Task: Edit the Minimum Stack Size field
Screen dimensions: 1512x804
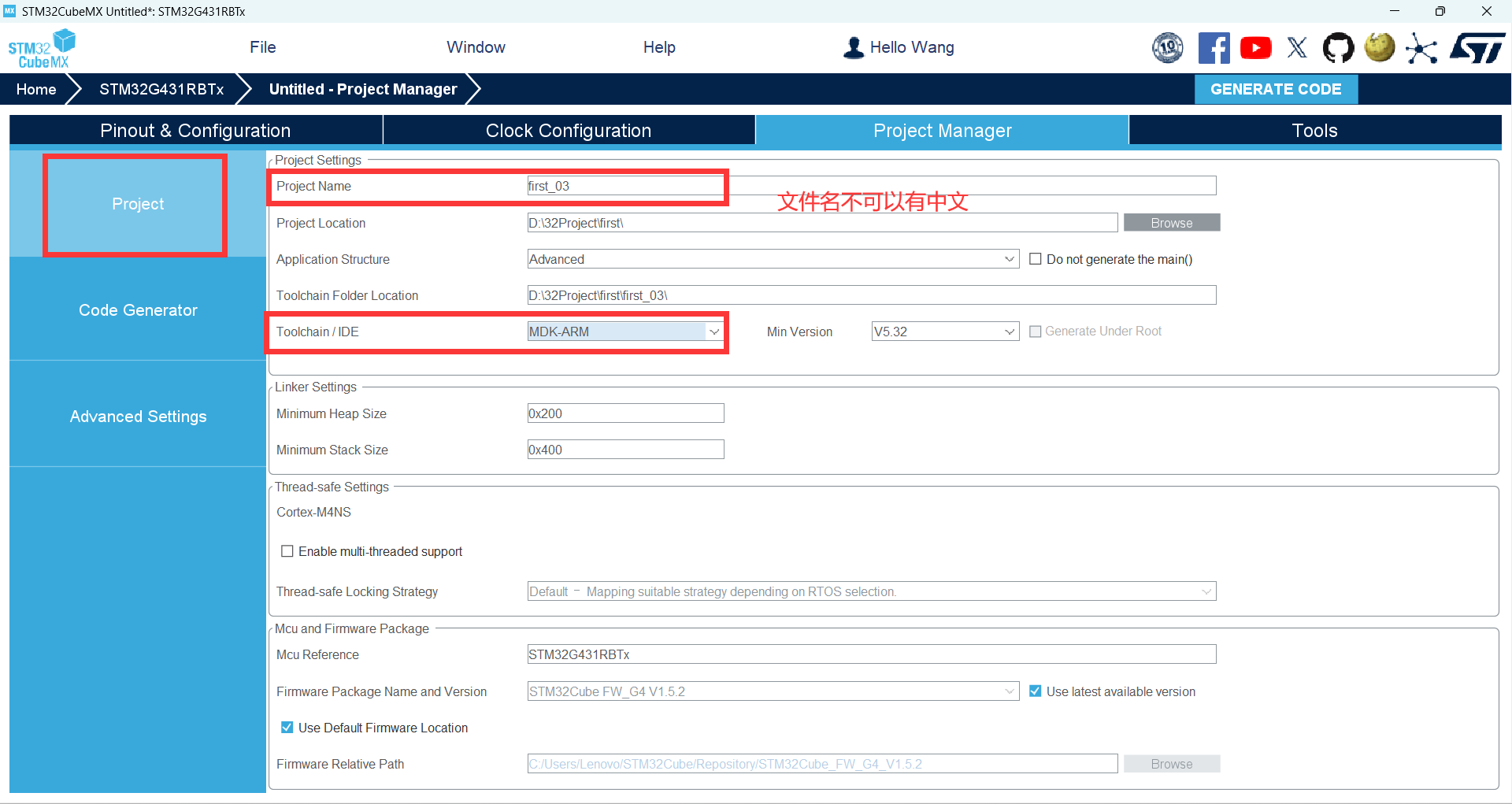Action: [x=625, y=450]
